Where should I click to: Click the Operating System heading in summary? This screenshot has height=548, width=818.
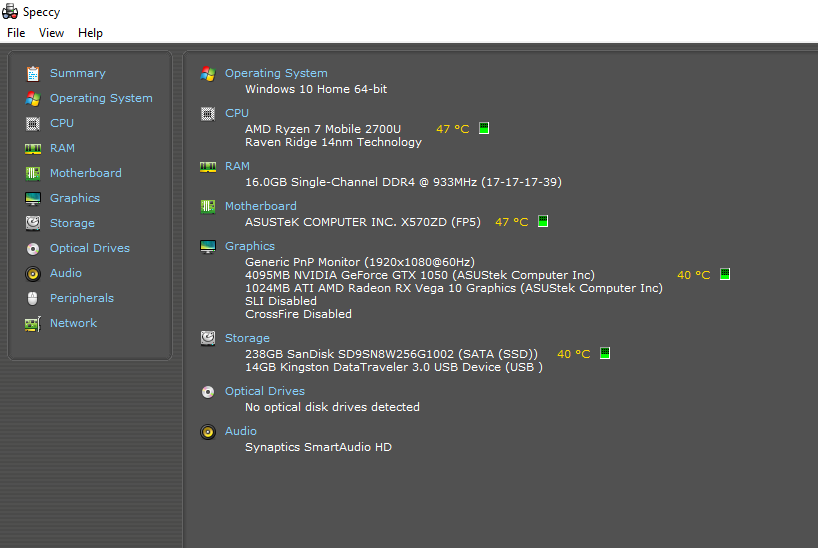point(276,73)
